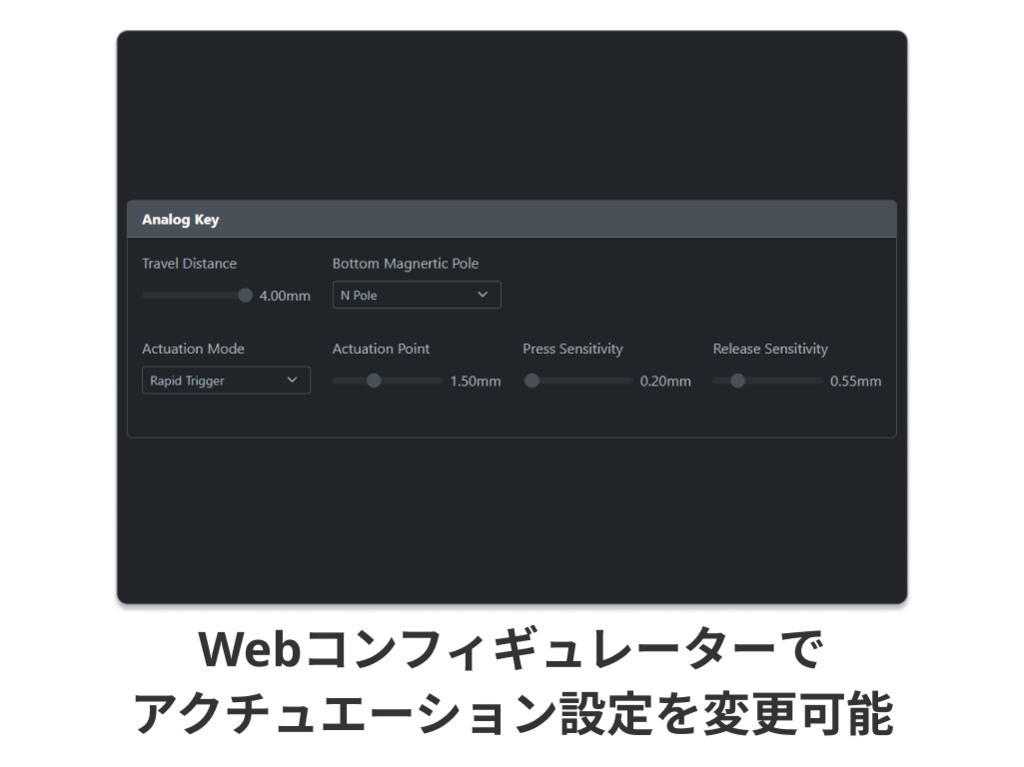Click the N Pole dropdown text

361,294
